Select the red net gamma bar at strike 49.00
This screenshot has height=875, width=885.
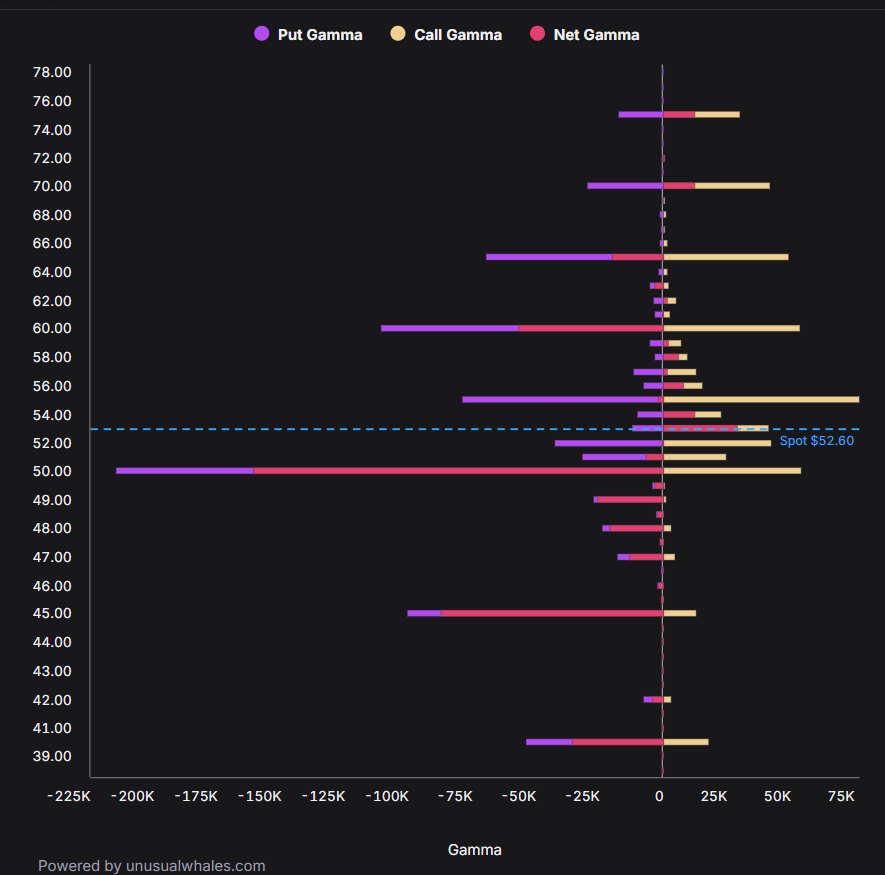point(630,500)
